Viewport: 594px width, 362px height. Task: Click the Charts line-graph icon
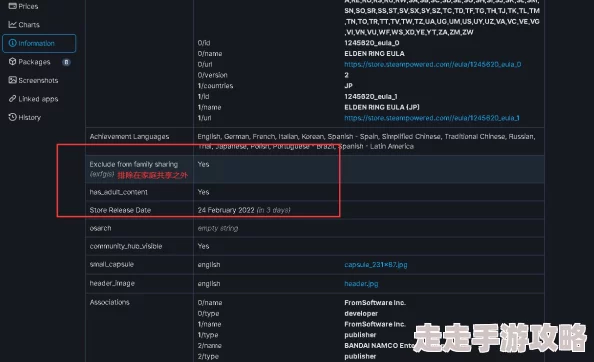tap(13, 25)
